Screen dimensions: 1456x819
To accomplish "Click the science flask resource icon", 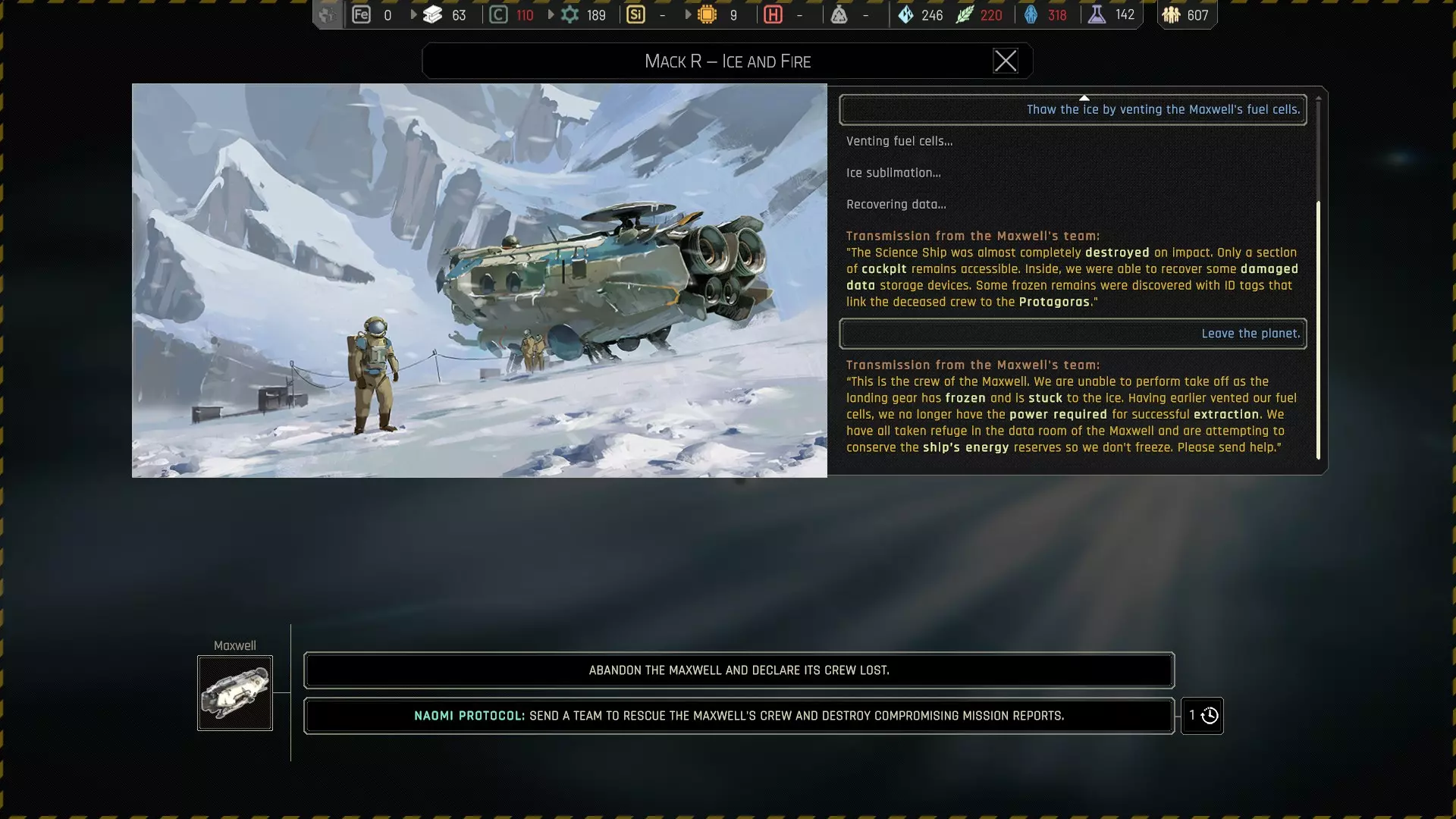I will point(1097,14).
